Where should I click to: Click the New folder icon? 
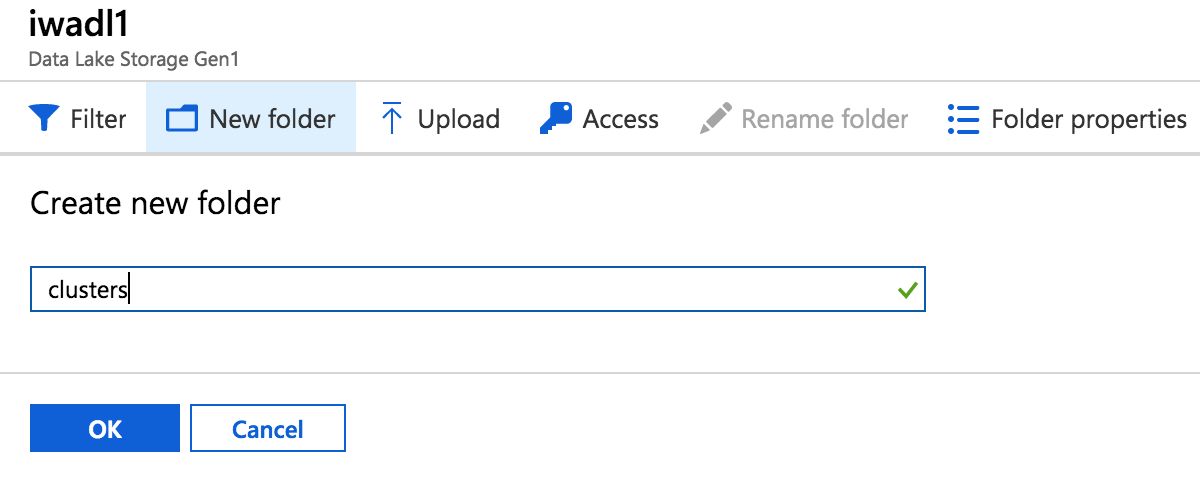(x=182, y=119)
